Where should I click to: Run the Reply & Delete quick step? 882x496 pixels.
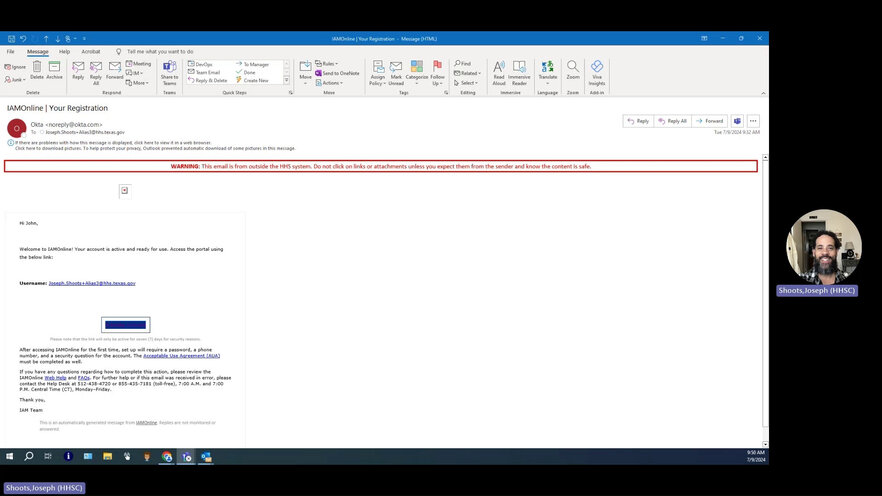click(x=207, y=80)
